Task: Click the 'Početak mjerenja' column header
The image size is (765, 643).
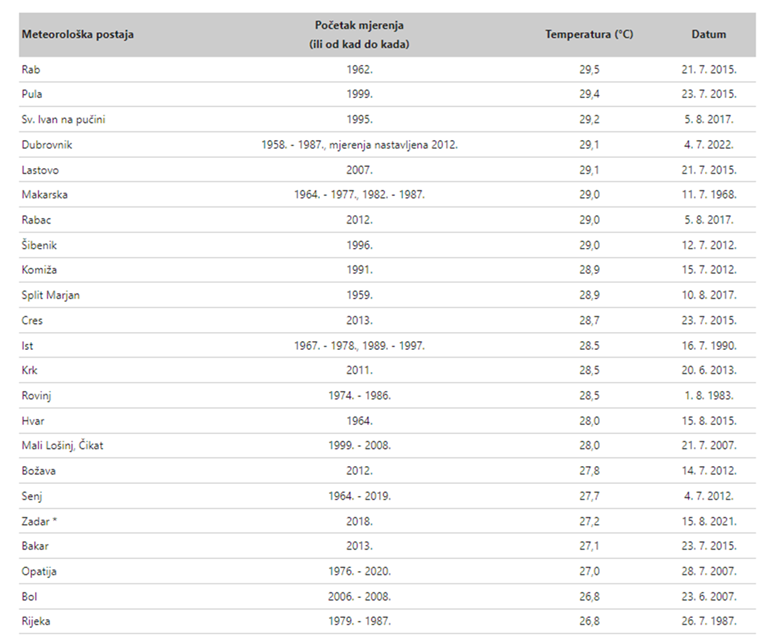Action: point(359,34)
